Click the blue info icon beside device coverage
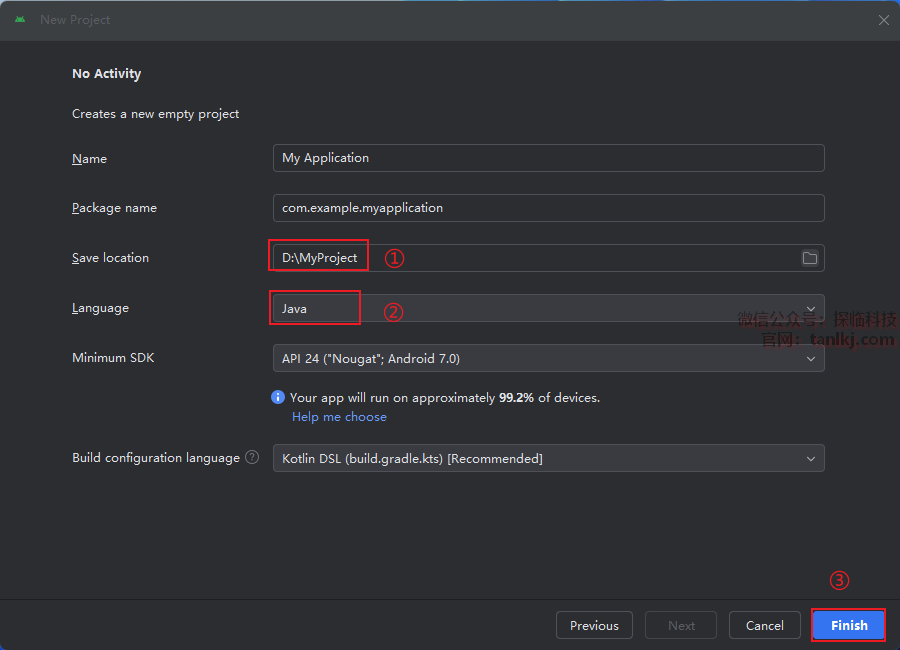 (278, 397)
